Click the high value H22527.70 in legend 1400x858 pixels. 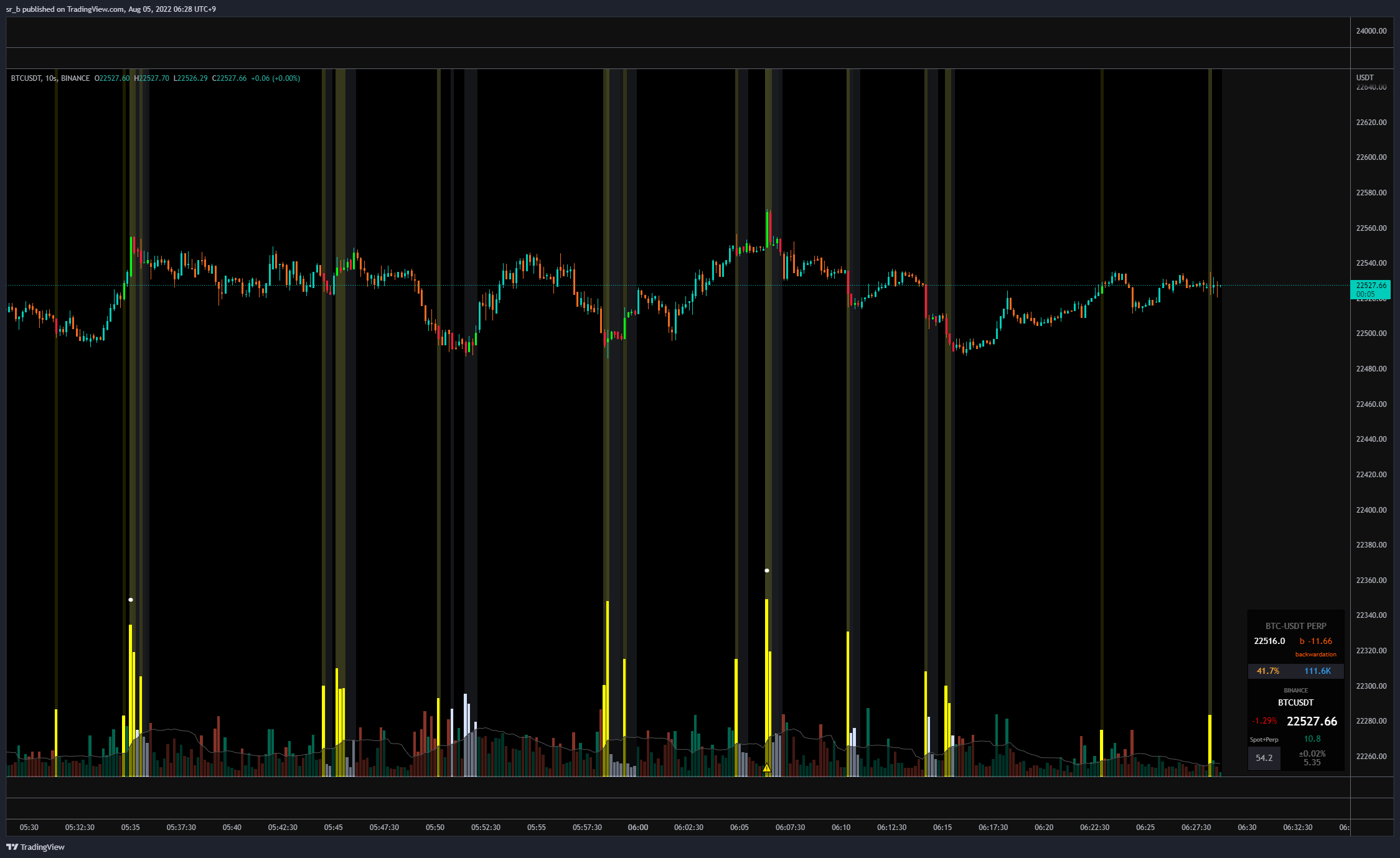151,78
